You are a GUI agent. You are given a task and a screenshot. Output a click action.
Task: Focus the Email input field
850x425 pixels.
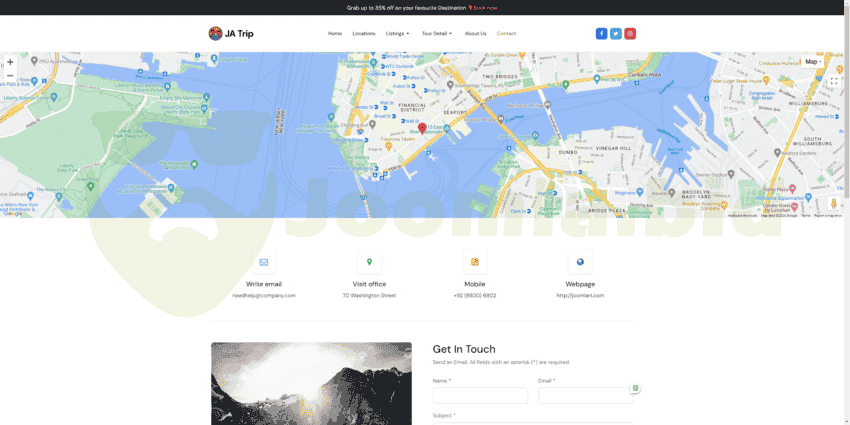point(584,396)
